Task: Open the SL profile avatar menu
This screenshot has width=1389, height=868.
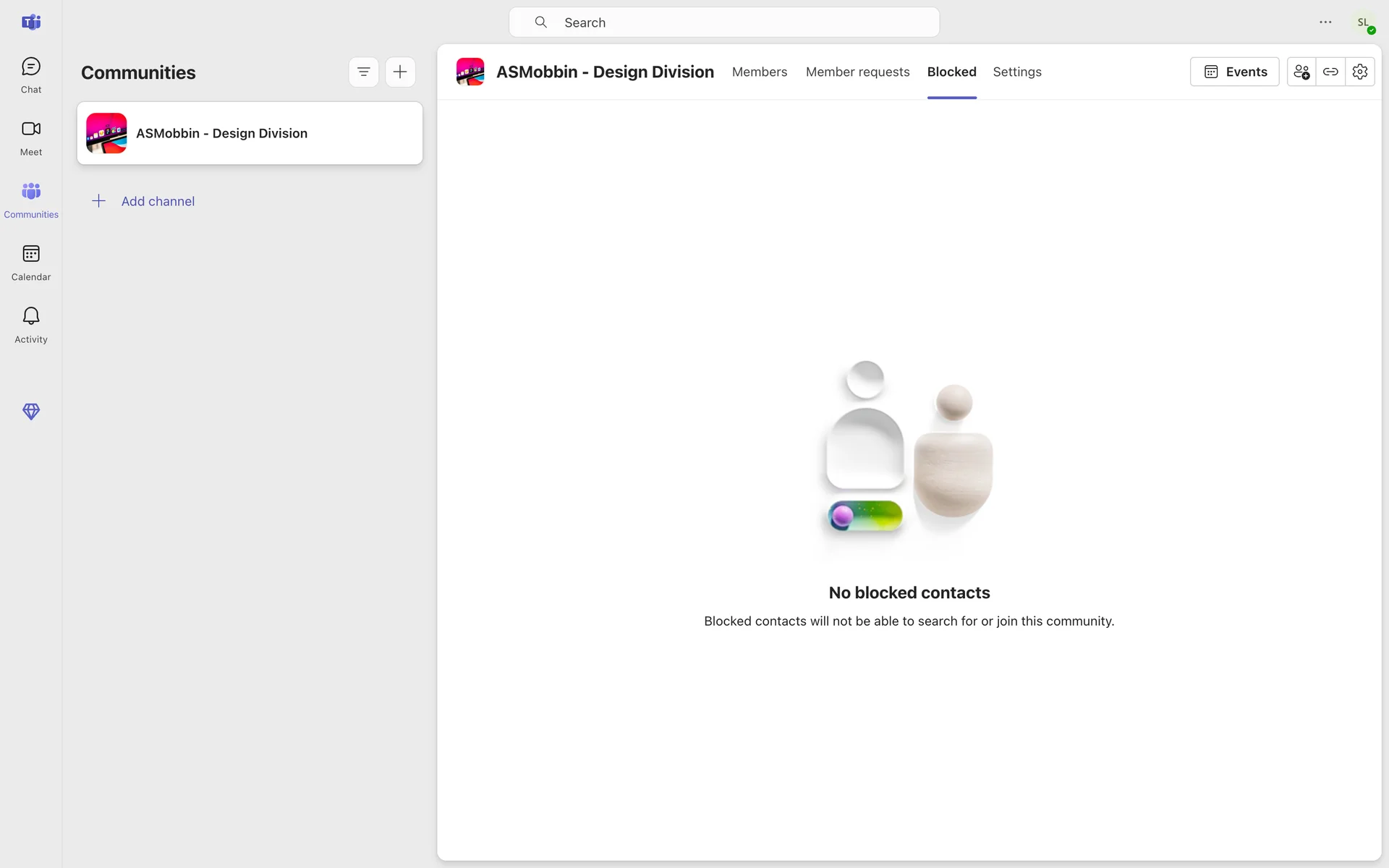Action: coord(1364,22)
